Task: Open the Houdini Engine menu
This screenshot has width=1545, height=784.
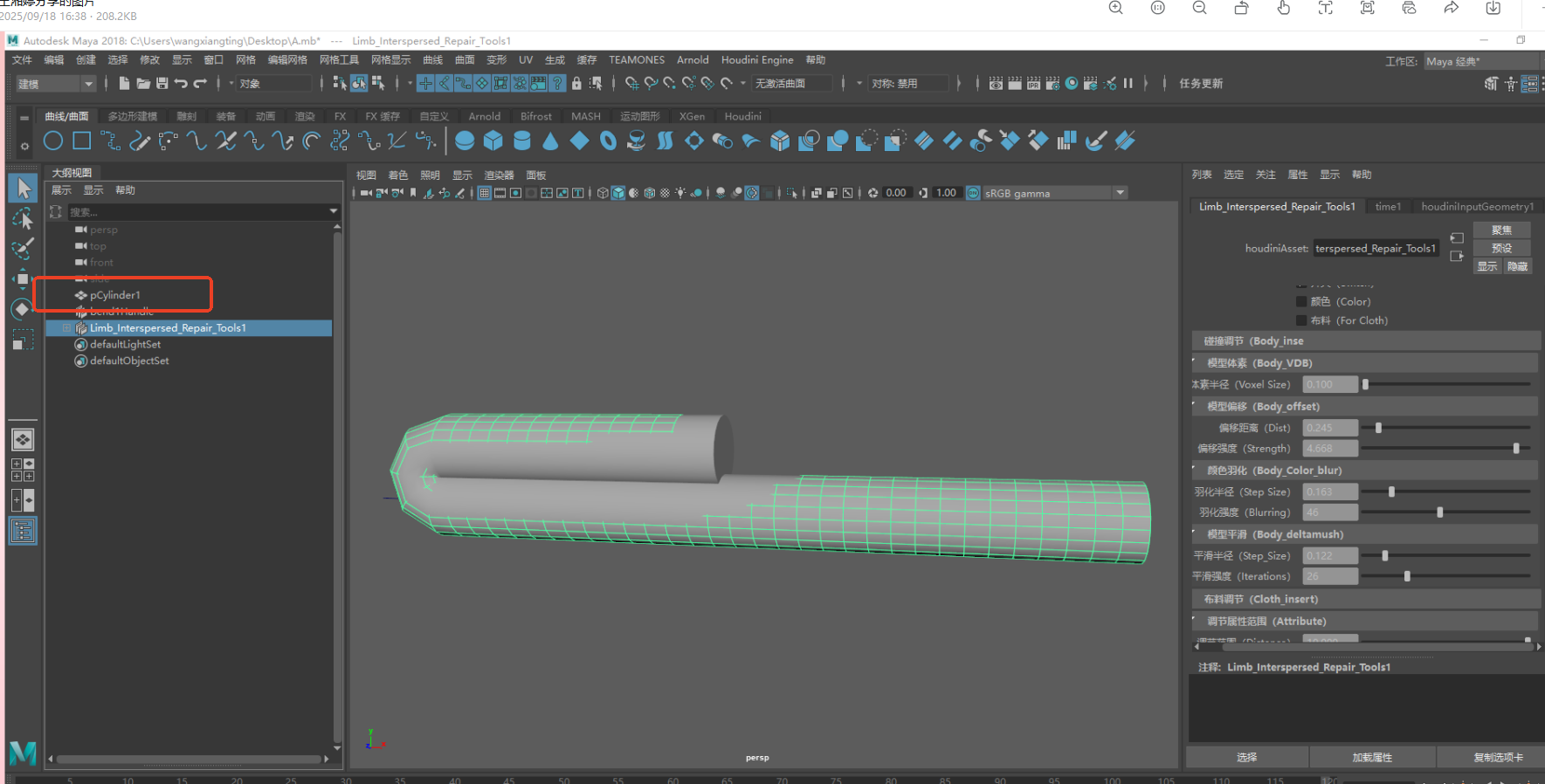Action: (756, 60)
